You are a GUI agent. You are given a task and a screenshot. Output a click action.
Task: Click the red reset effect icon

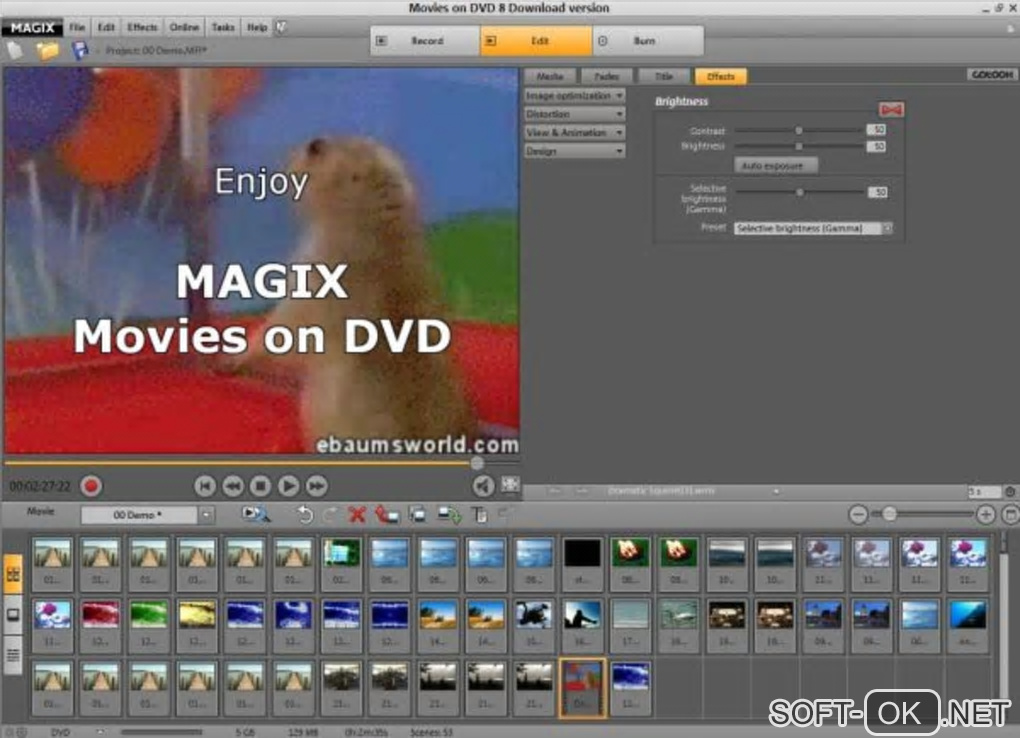click(x=891, y=109)
